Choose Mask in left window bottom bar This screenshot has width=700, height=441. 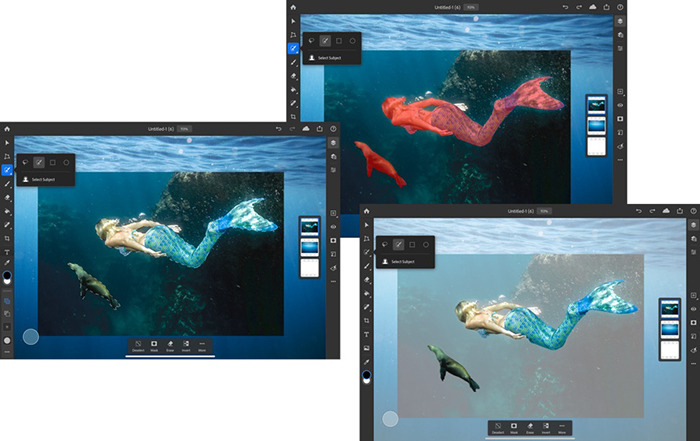[154, 345]
